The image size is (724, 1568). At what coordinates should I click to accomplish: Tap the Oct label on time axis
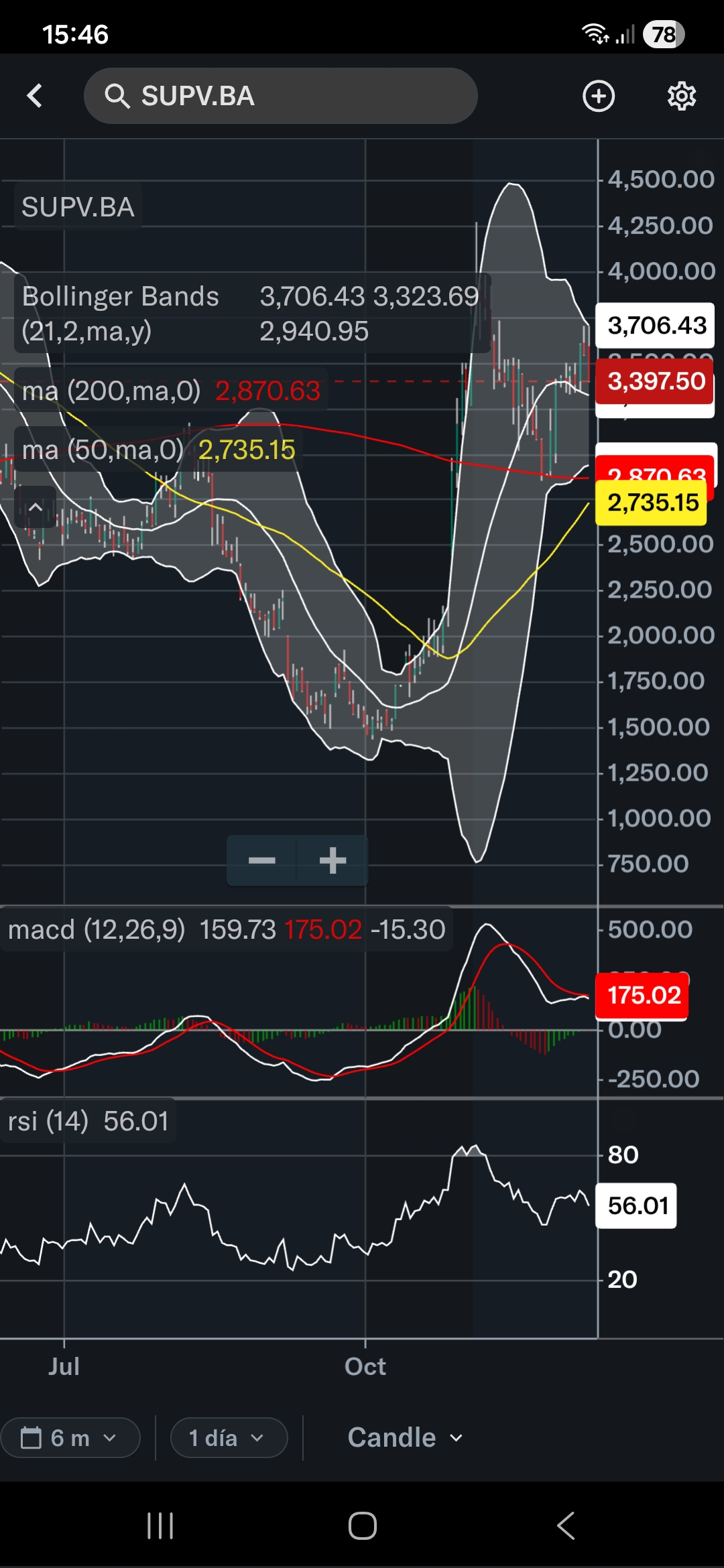pos(365,1366)
